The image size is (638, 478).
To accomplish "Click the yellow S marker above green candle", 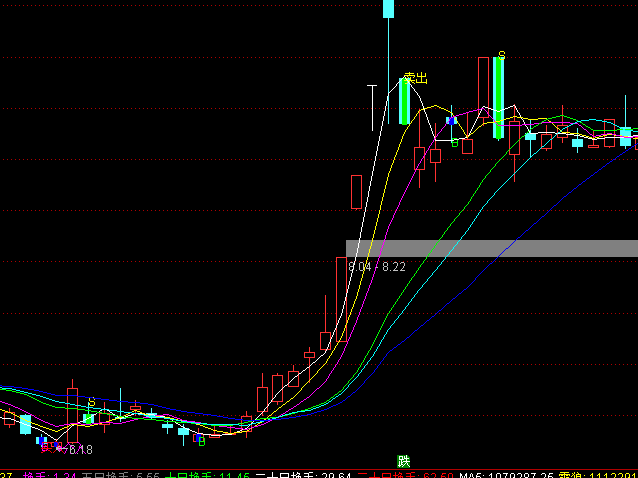I will [x=501, y=54].
